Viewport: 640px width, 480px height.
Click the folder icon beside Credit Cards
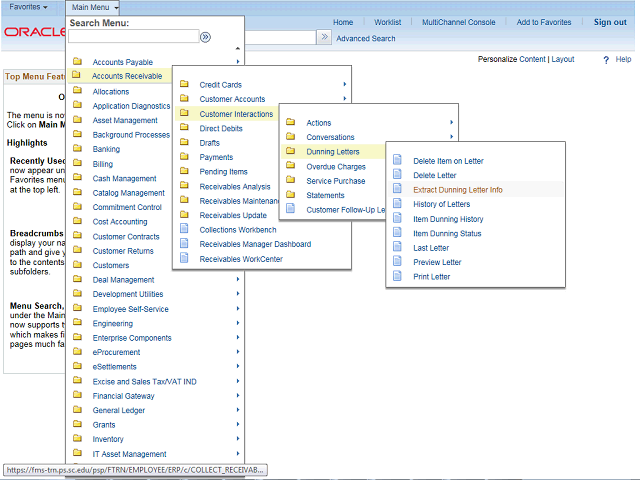click(x=184, y=84)
